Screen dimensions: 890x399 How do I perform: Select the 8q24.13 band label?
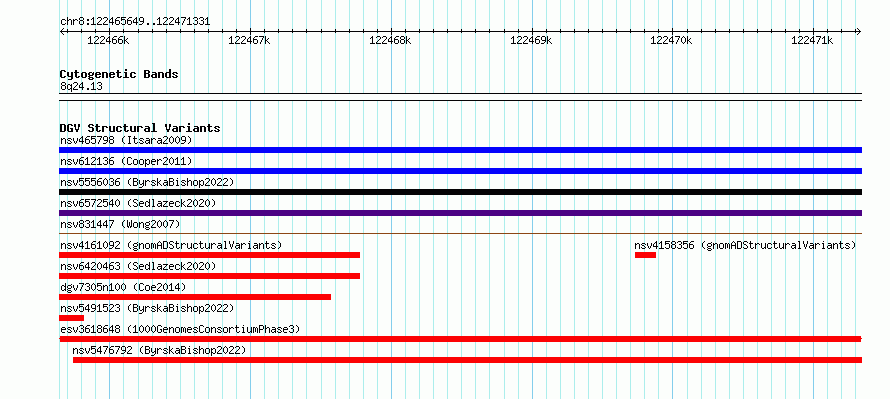81,87
